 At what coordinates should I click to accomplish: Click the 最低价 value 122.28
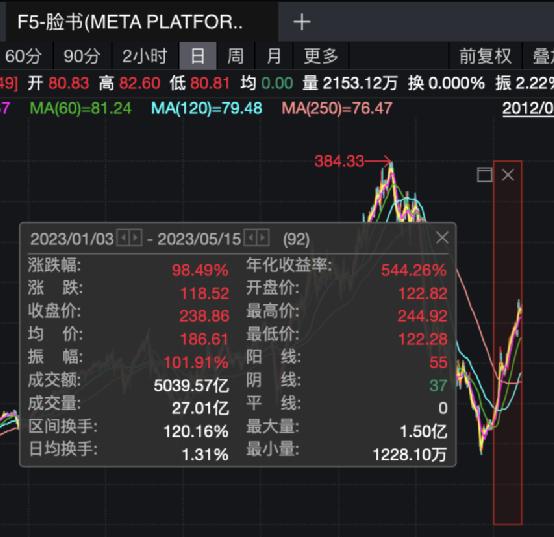click(423, 339)
